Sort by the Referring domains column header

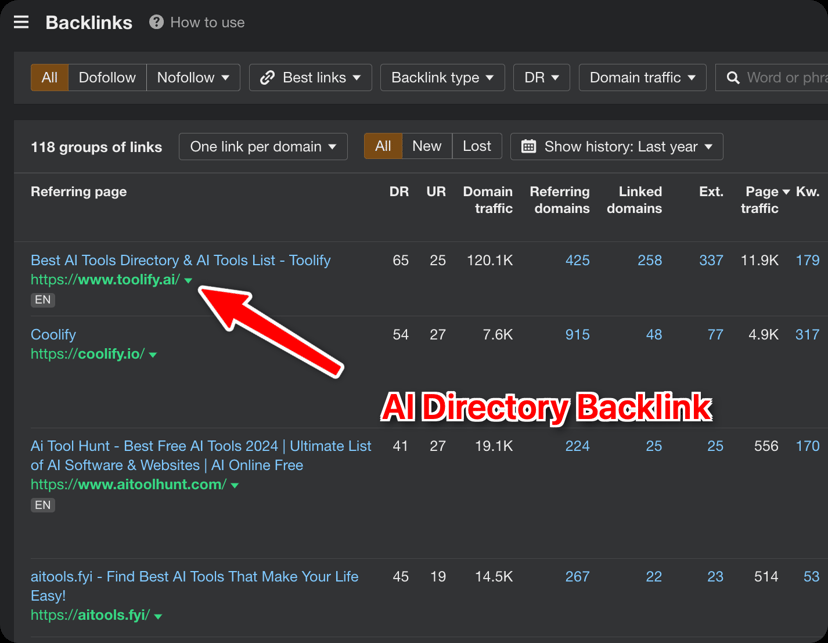coord(559,199)
